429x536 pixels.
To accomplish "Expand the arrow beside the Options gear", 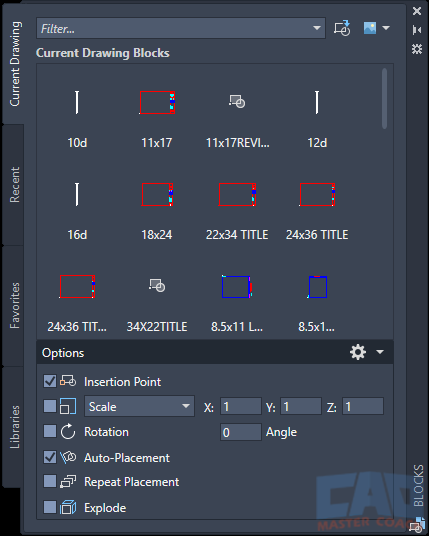I will 380,352.
